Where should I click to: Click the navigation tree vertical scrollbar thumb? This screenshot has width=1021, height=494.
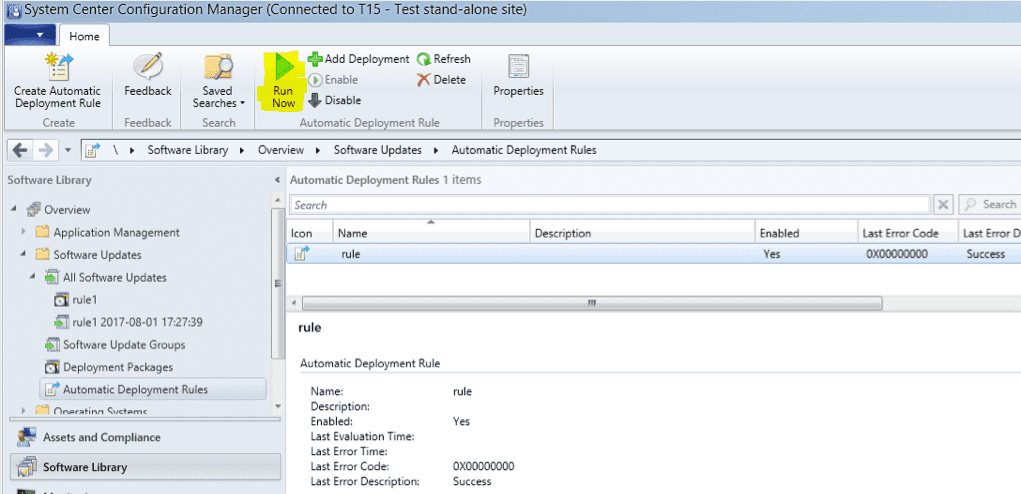pos(278,284)
